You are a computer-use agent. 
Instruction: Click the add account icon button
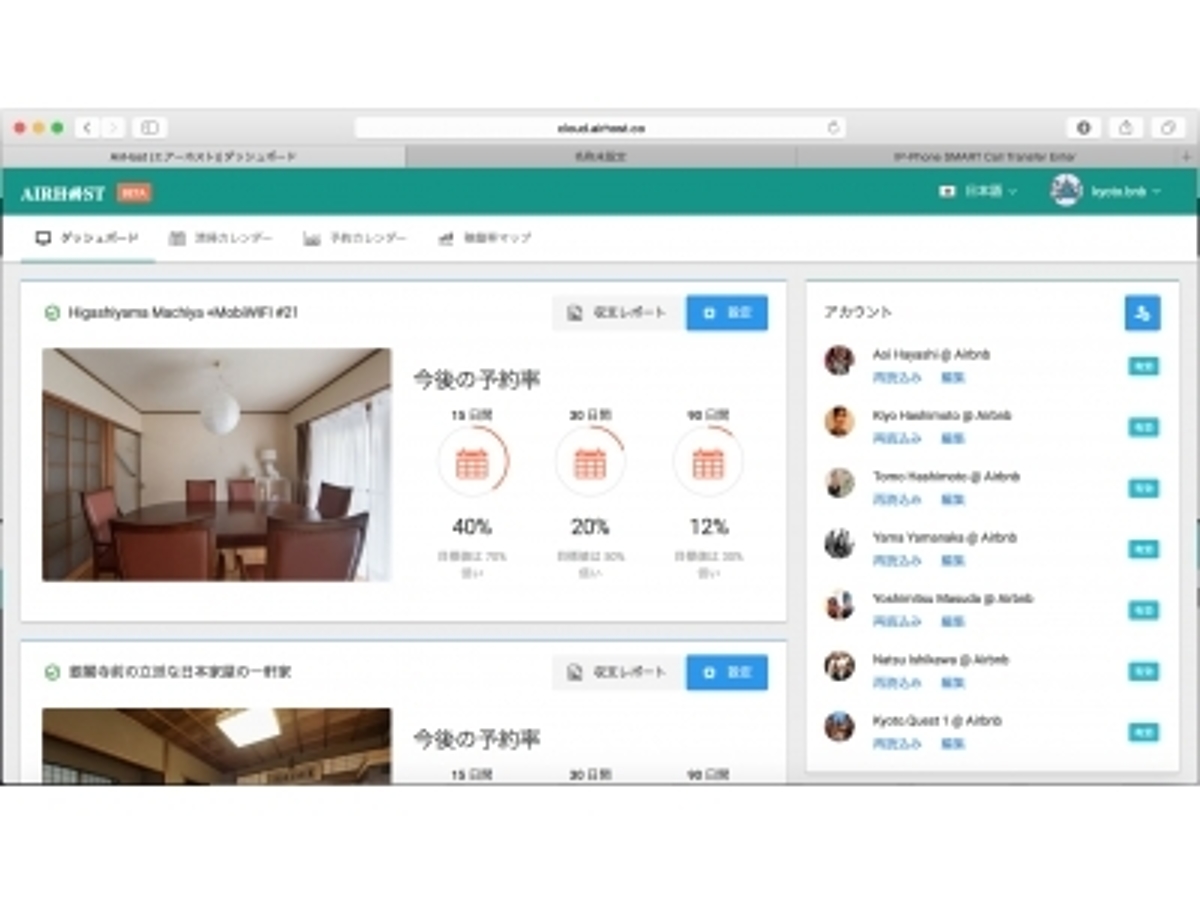click(1142, 313)
